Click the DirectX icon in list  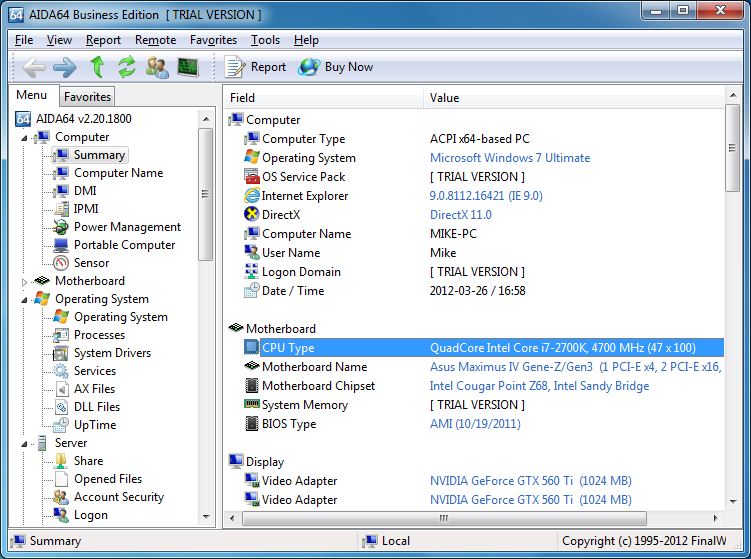click(252, 214)
